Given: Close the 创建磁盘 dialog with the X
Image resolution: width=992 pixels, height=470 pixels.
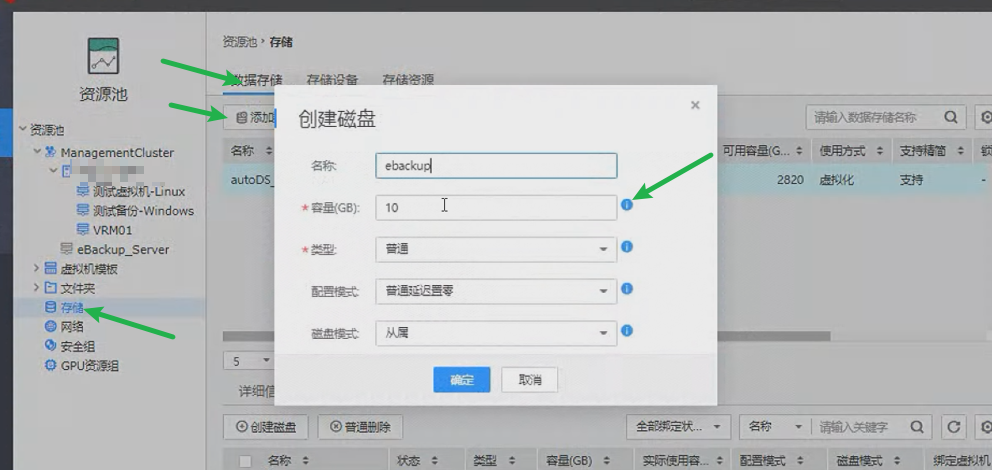Looking at the screenshot, I should (695, 105).
